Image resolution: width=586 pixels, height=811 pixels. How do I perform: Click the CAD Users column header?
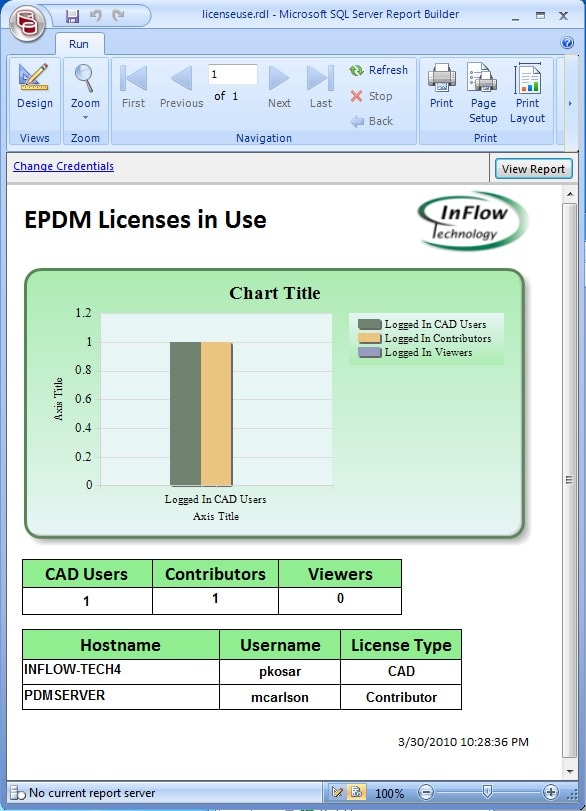click(87, 574)
